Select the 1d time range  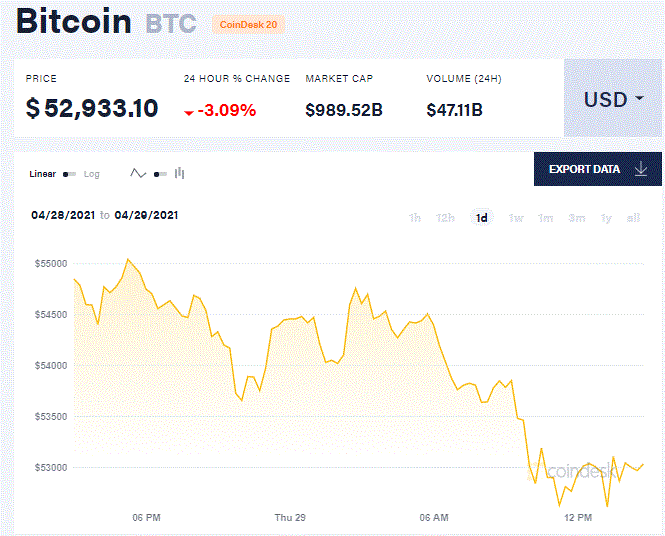[x=481, y=218]
